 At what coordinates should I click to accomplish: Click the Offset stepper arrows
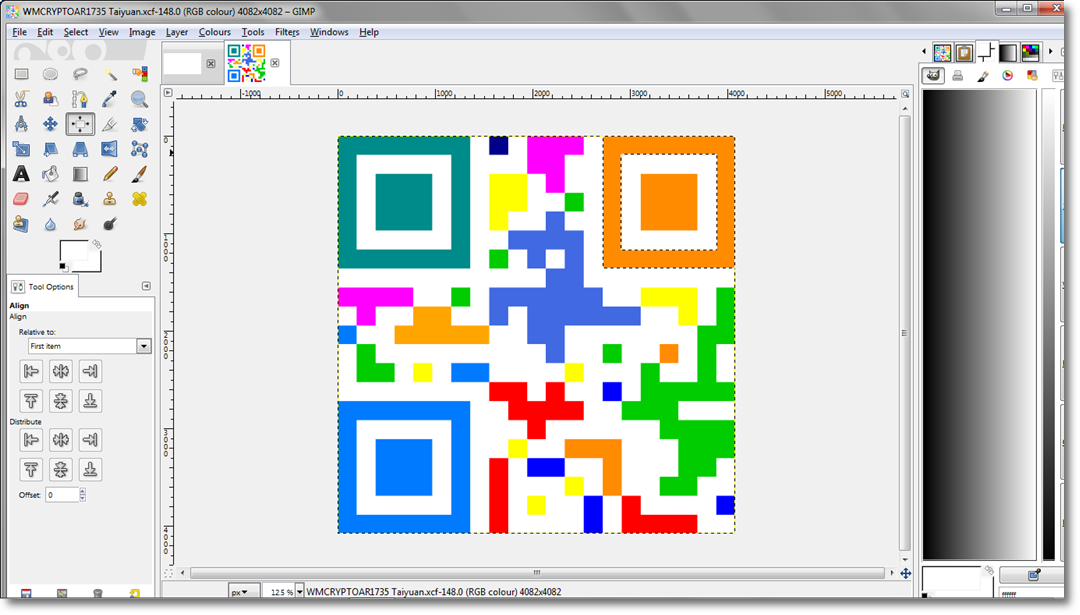coord(83,494)
